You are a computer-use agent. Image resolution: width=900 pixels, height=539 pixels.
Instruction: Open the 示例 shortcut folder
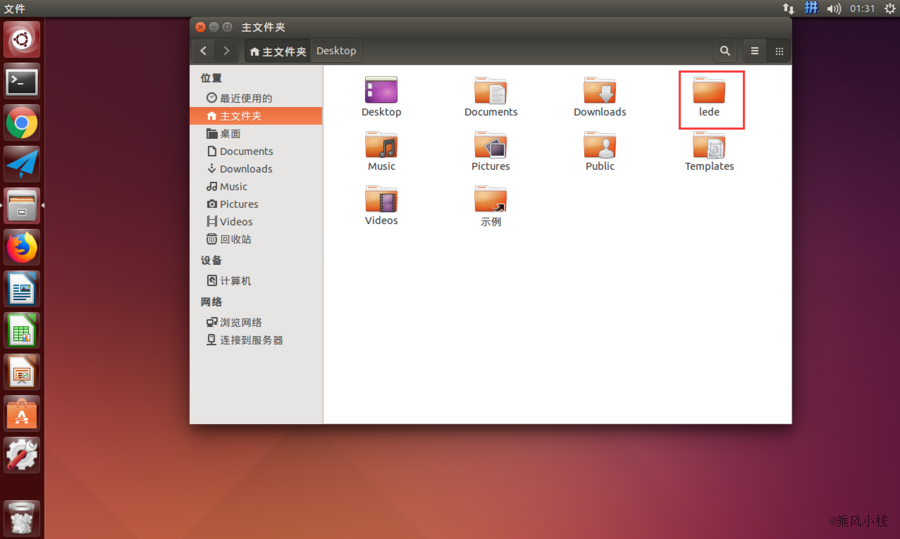[490, 199]
